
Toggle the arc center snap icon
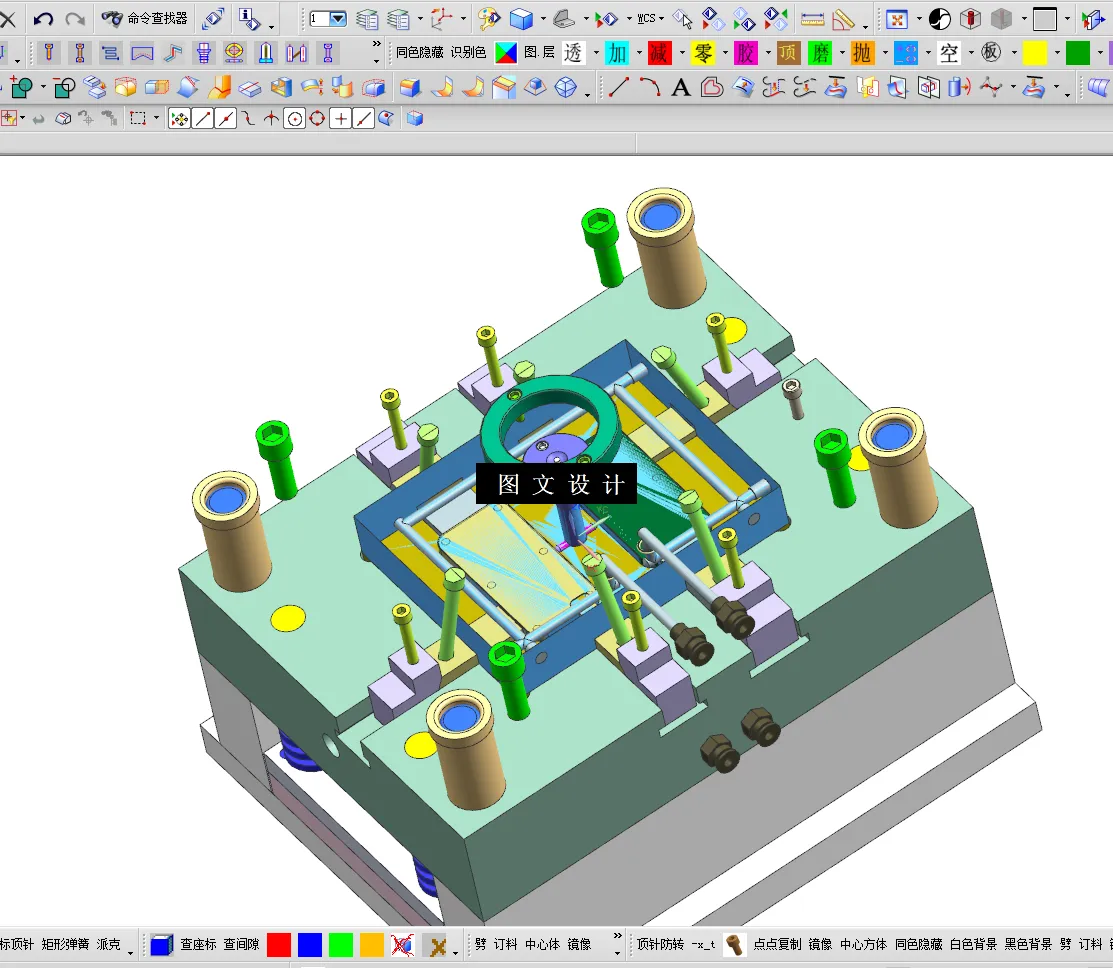click(x=295, y=119)
